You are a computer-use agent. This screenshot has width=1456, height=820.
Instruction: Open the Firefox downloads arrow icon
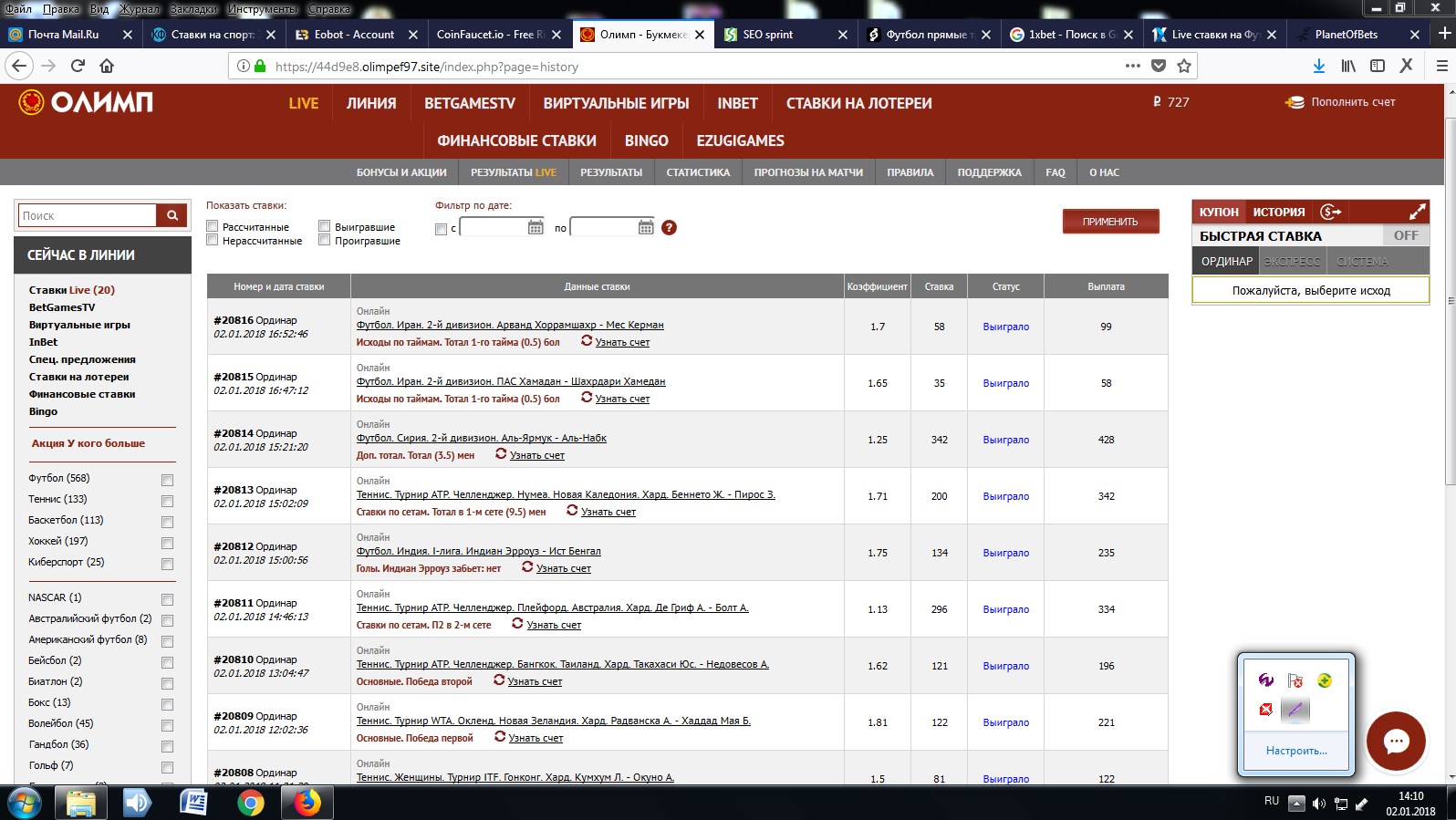[1319, 66]
